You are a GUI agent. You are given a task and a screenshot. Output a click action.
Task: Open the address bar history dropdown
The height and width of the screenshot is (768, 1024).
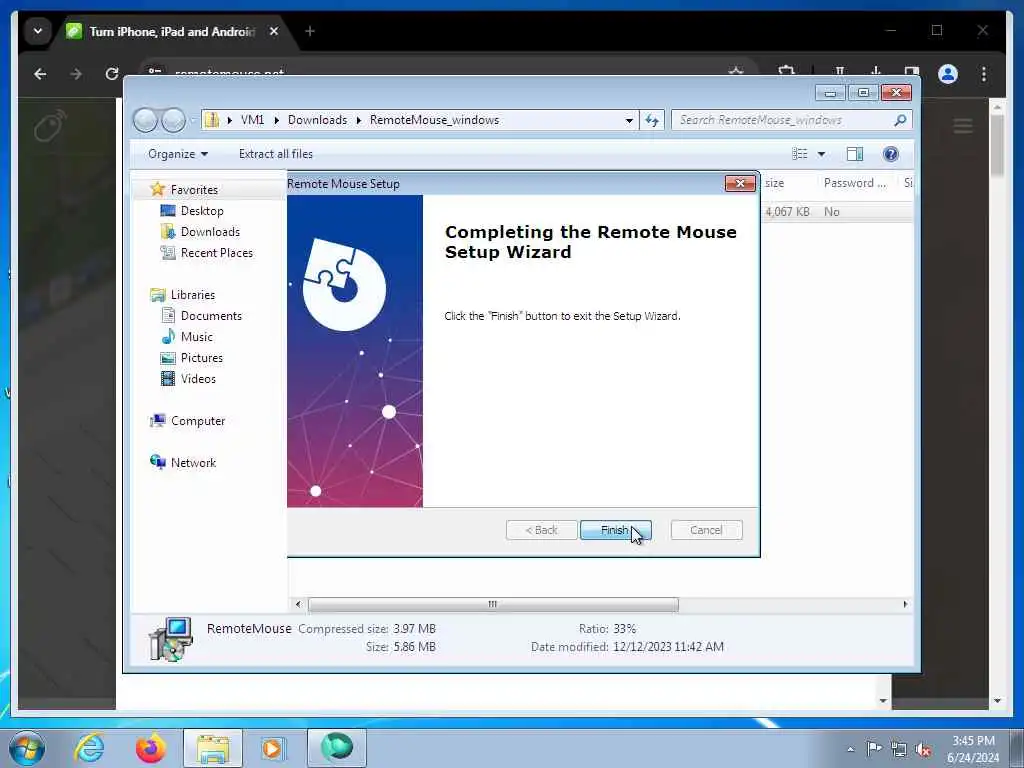629,120
